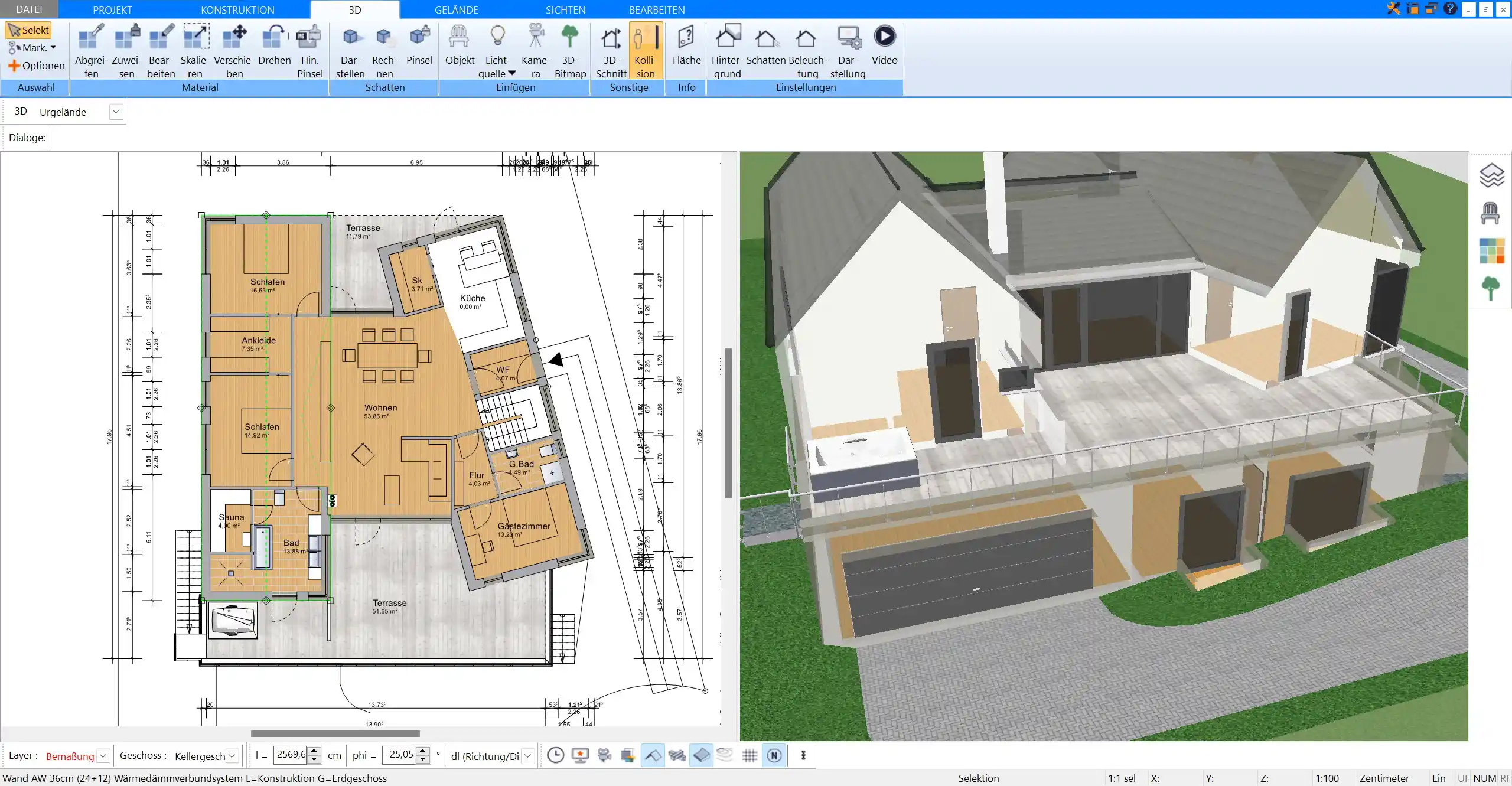Click the 1:100 scale in status bar

click(x=1327, y=778)
